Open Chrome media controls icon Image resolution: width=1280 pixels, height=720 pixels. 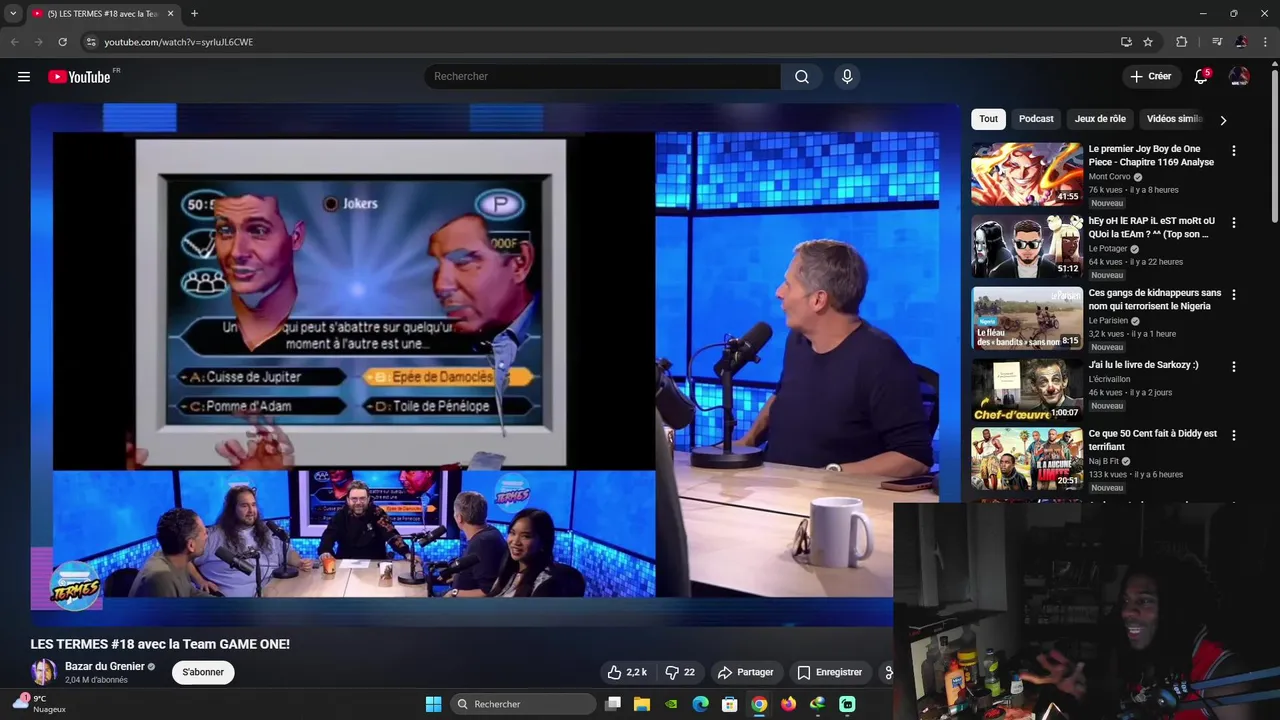click(1217, 42)
